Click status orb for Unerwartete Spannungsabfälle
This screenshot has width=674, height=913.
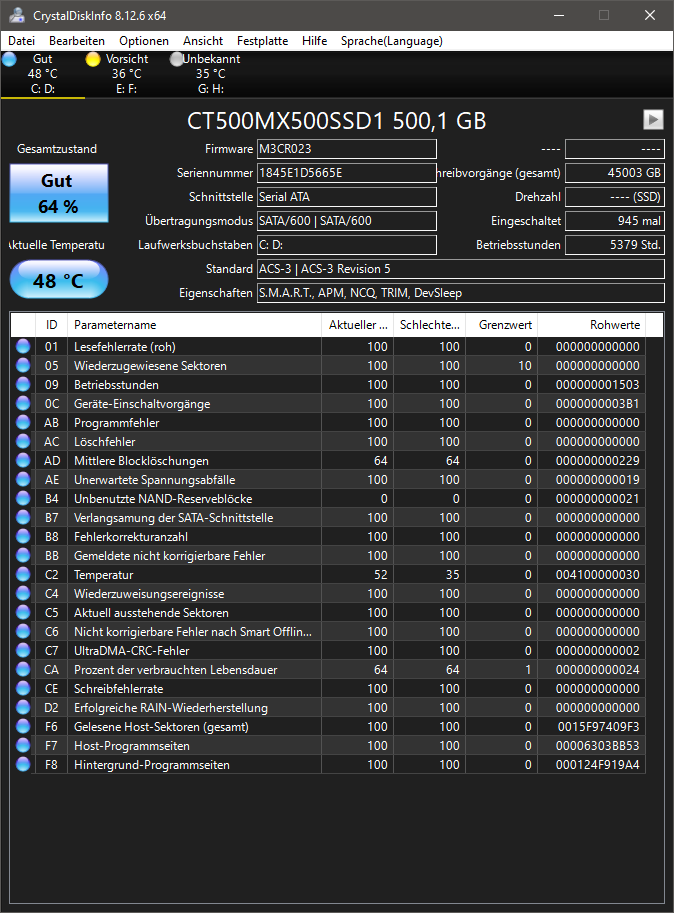coord(23,480)
